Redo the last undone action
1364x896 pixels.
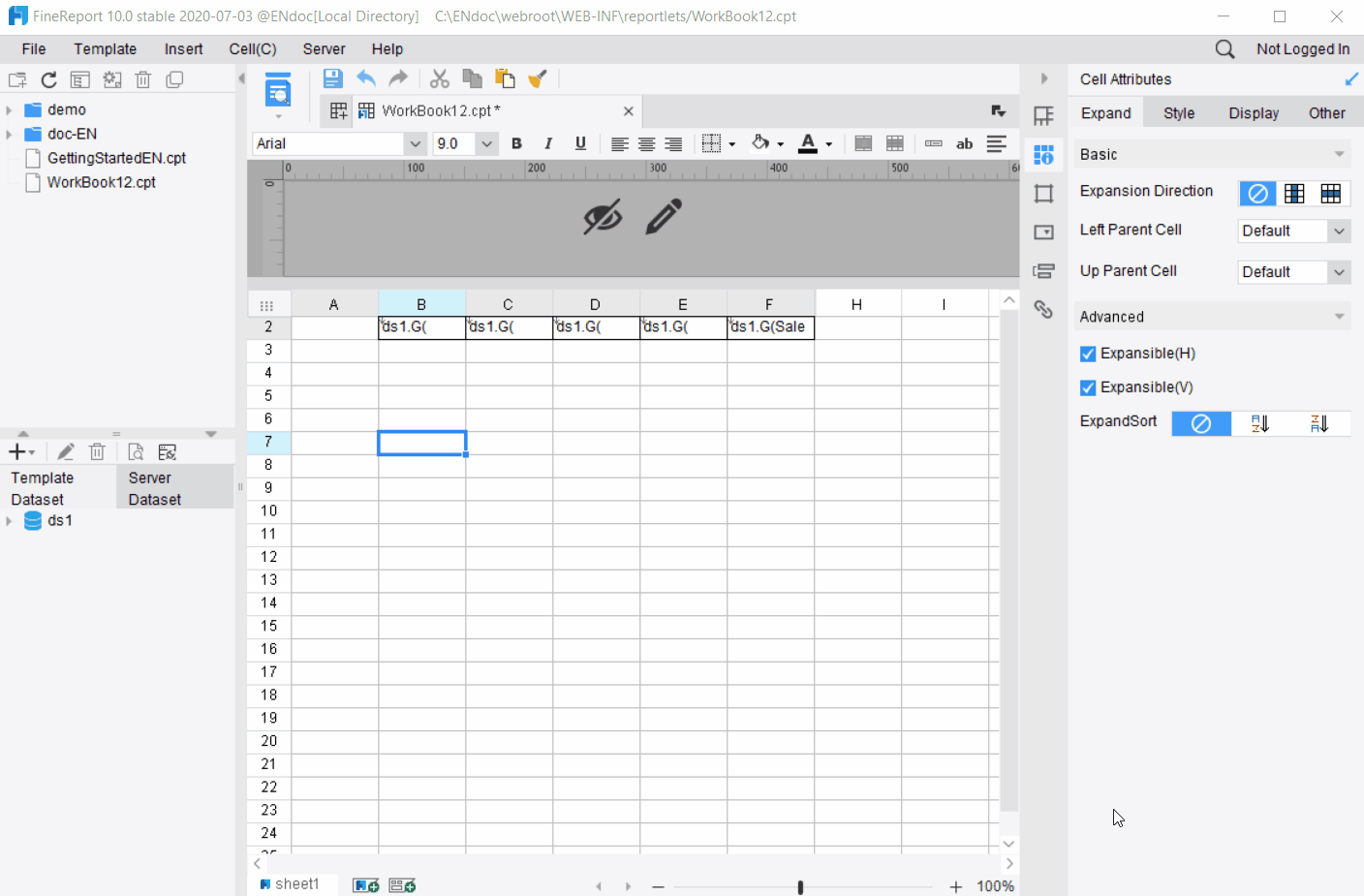[x=398, y=79]
